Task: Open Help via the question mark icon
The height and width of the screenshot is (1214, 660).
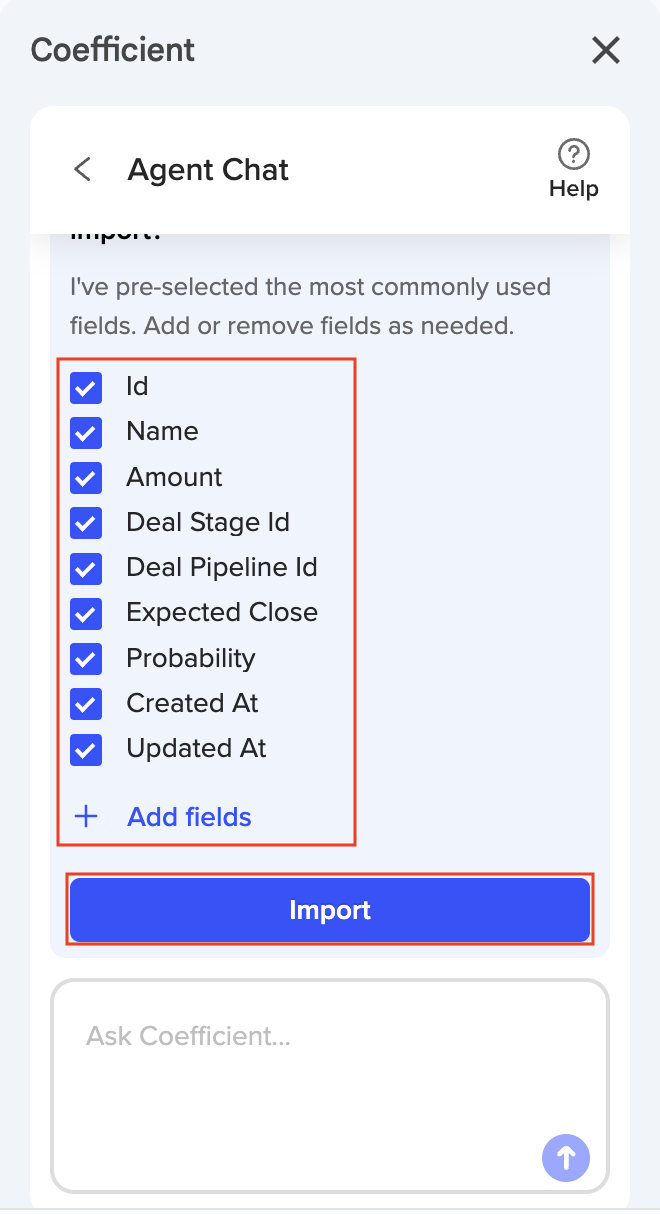Action: (x=573, y=155)
